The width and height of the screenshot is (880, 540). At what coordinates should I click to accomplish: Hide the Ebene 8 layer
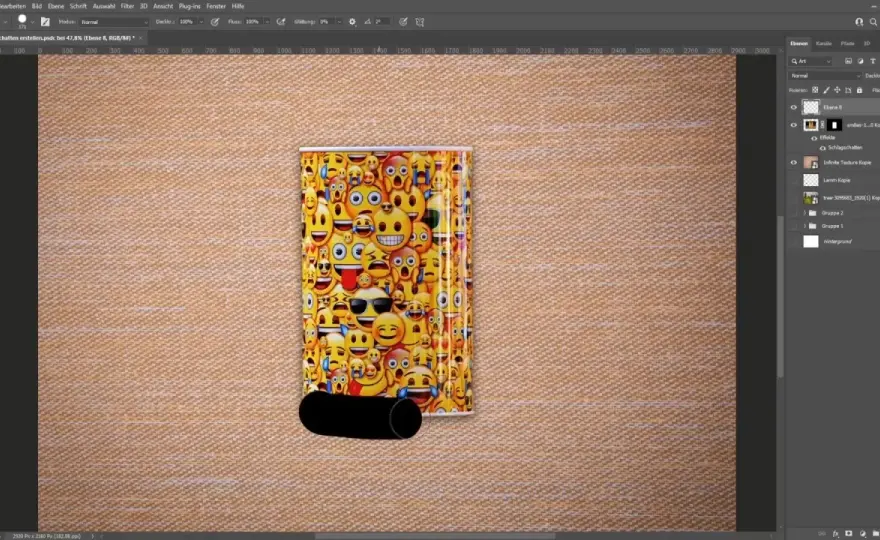point(794,107)
